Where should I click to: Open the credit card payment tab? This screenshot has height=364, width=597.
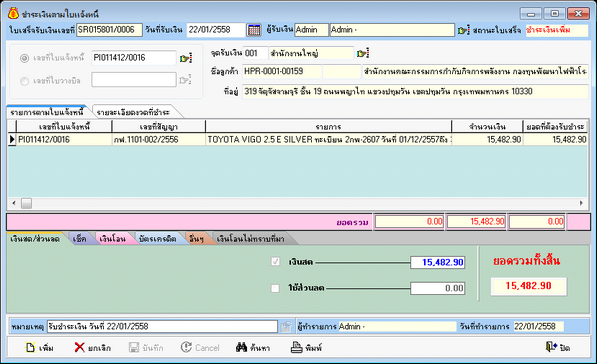click(157, 239)
